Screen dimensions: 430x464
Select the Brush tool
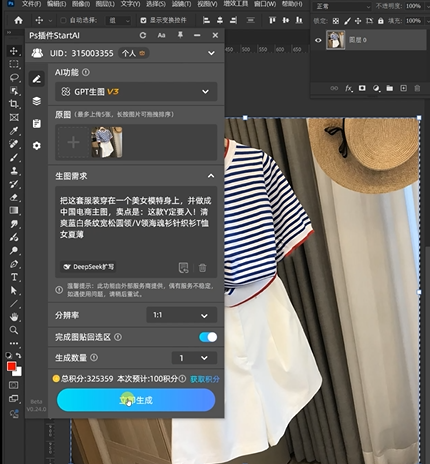14,157
